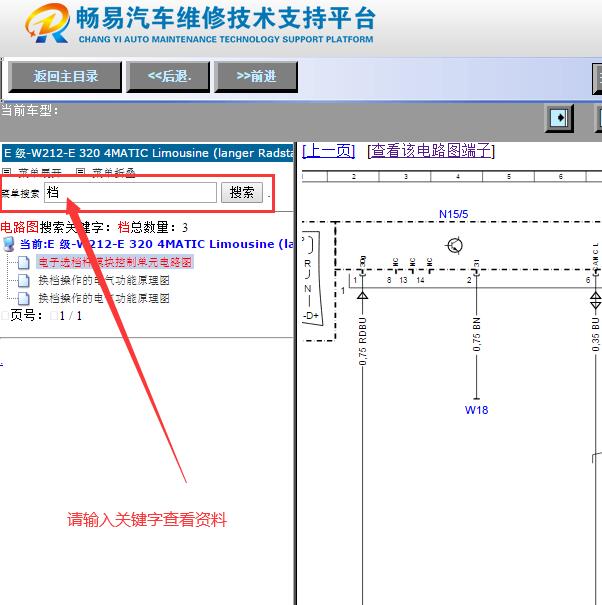The height and width of the screenshot is (605, 602).
Task: Click ground label W18 in the diagram
Action: coord(476,410)
